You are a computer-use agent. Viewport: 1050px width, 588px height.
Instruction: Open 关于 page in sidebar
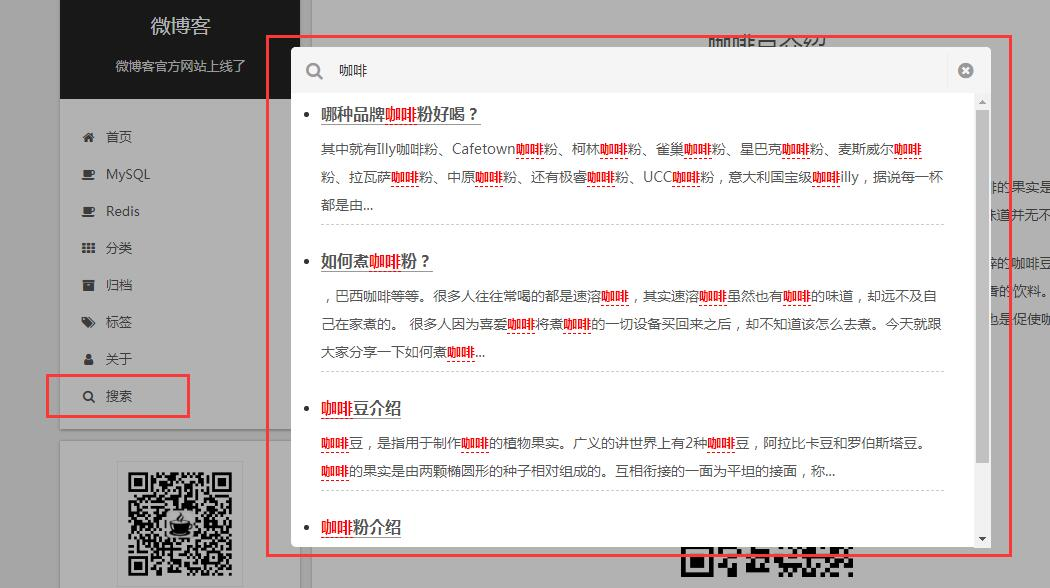pyautogui.click(x=119, y=359)
